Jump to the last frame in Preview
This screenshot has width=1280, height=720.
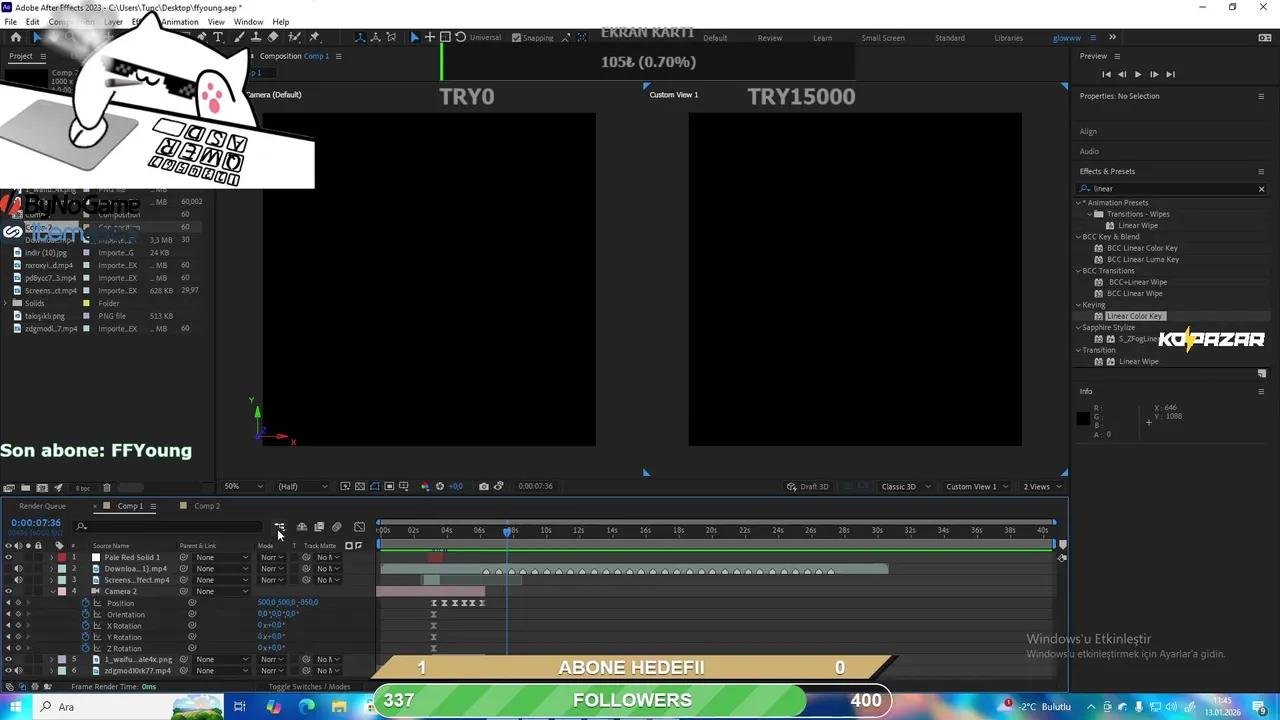1170,74
